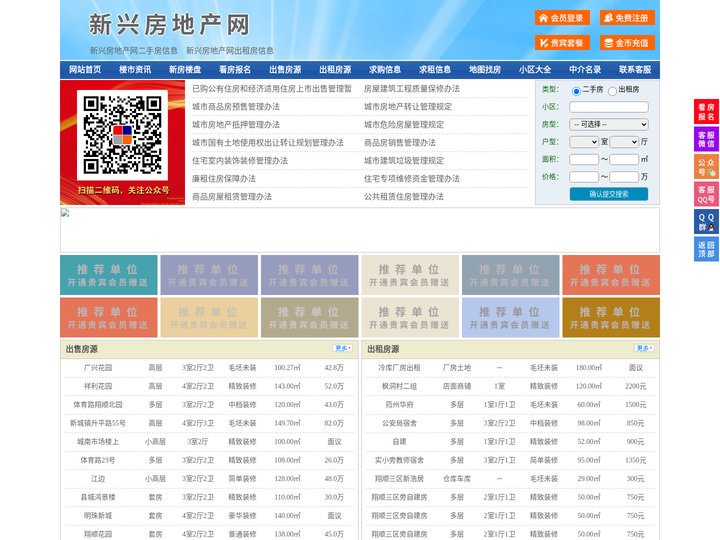Open rental listing 实小旁教师宿舍

click(399, 460)
